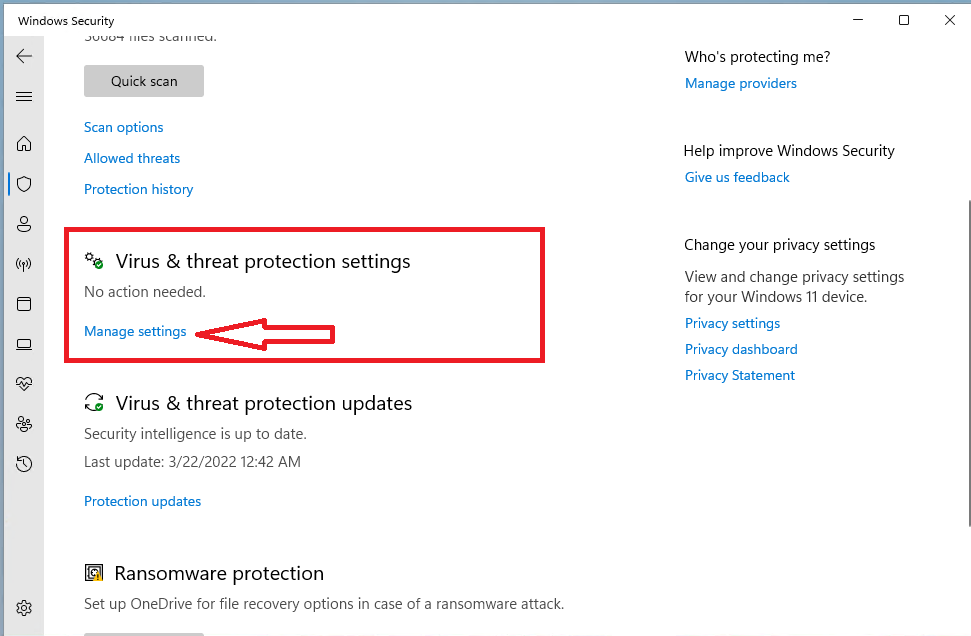Open the Protection updates link

(142, 502)
